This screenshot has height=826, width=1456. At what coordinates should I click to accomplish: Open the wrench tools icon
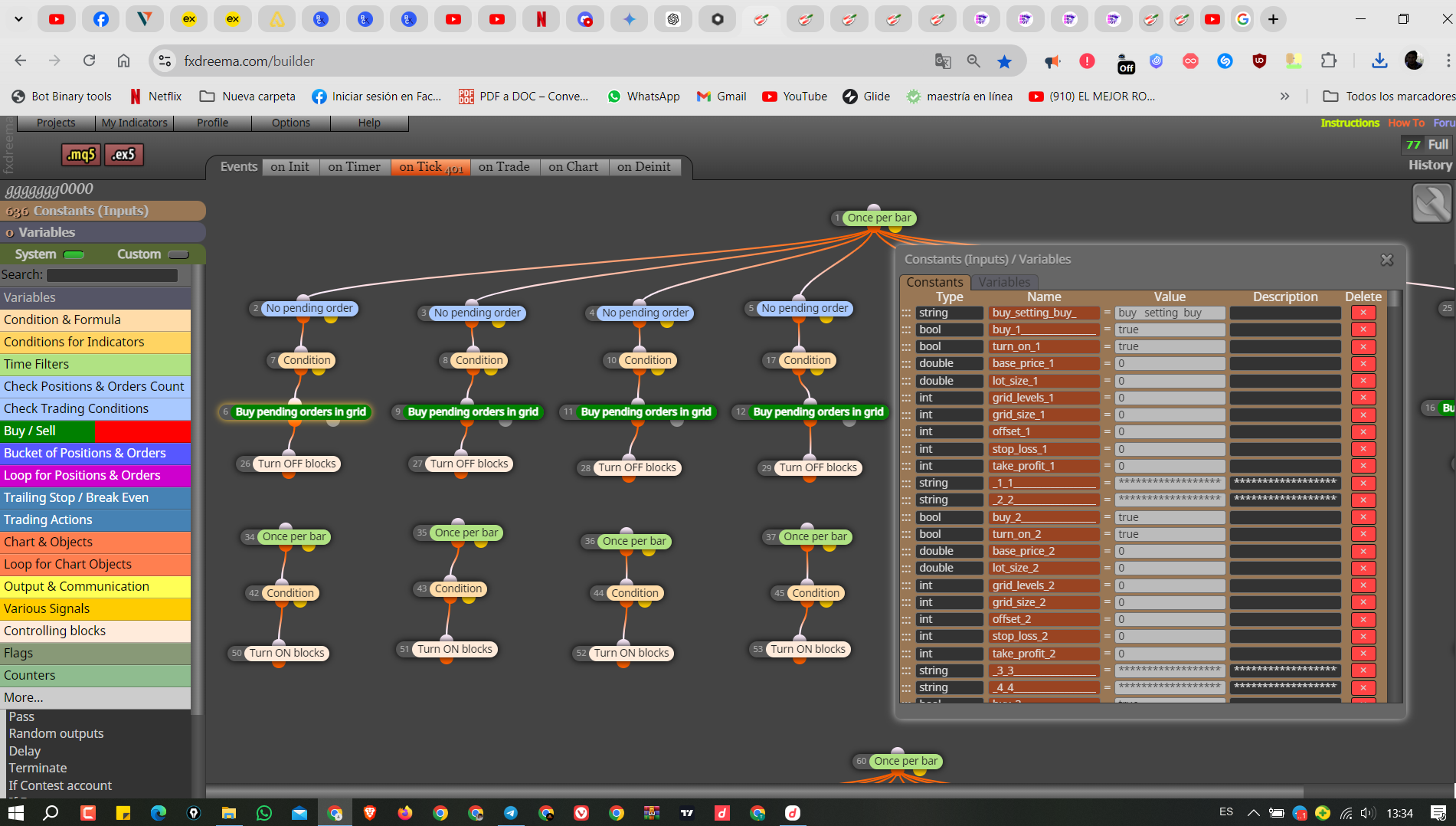pos(1431,204)
